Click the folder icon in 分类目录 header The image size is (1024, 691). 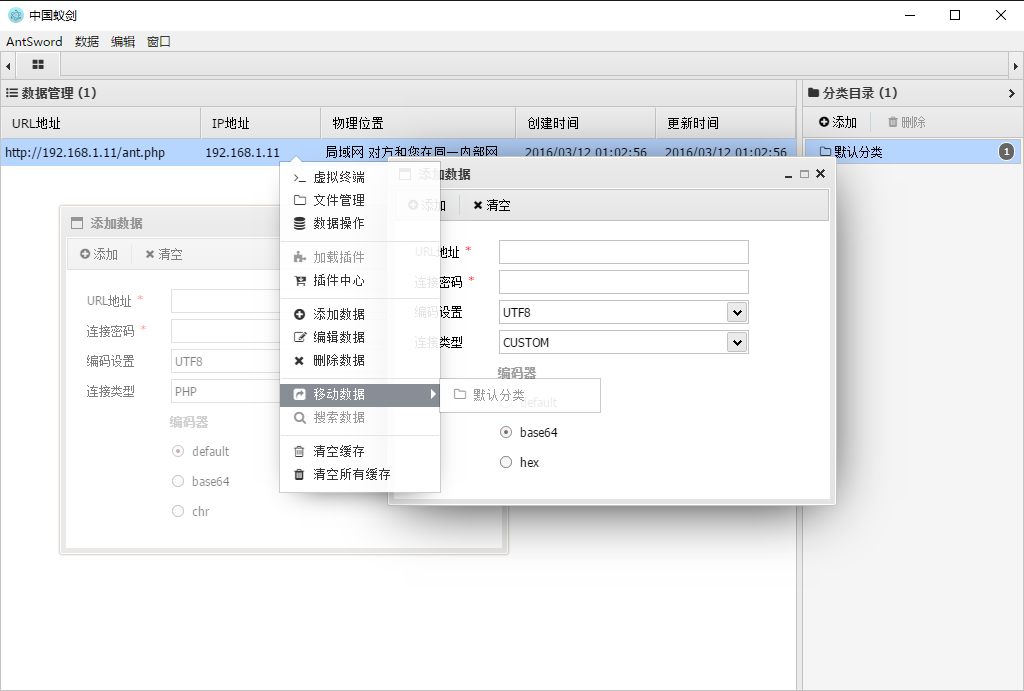click(814, 93)
